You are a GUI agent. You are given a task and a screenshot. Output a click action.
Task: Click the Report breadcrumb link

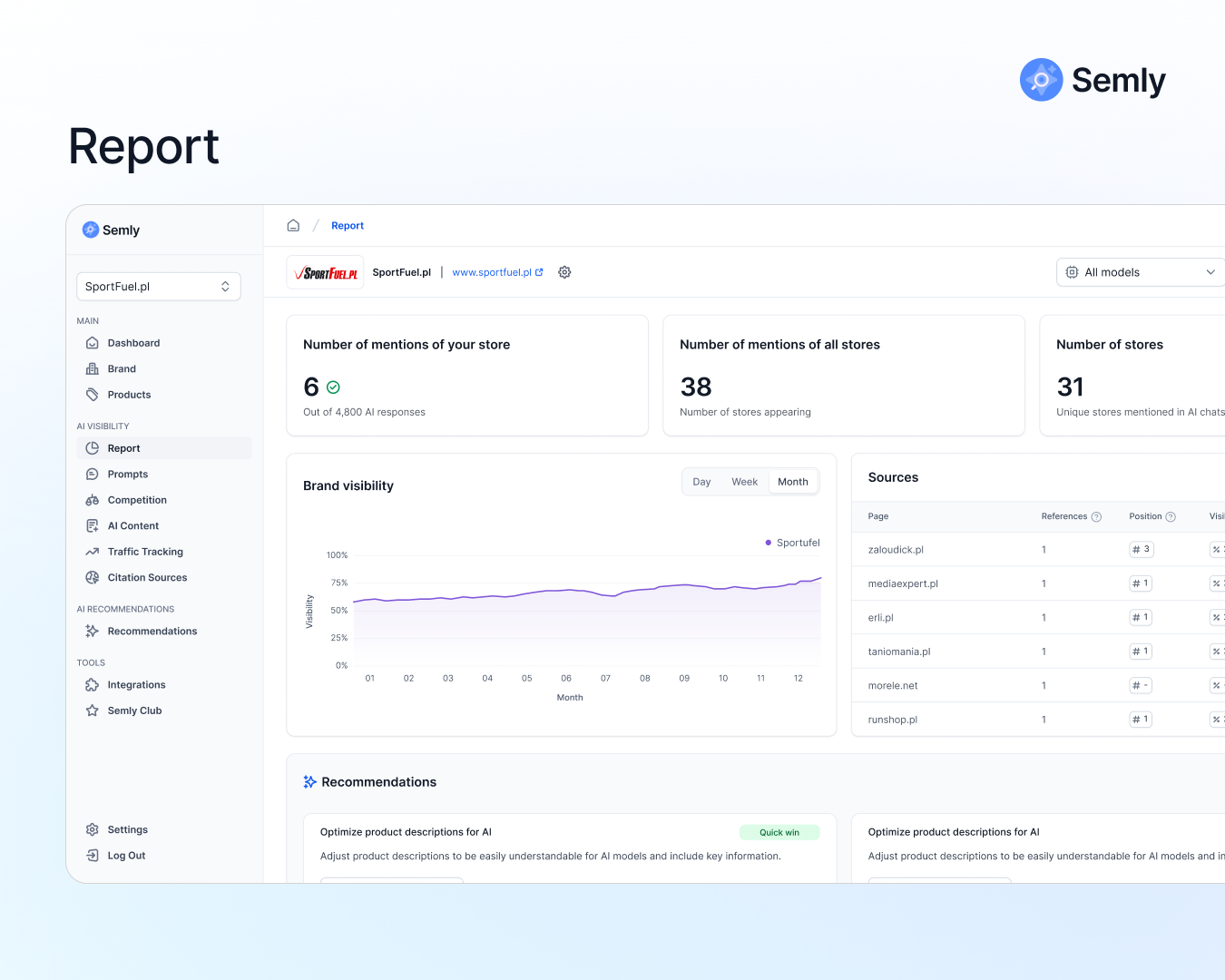pyautogui.click(x=347, y=226)
